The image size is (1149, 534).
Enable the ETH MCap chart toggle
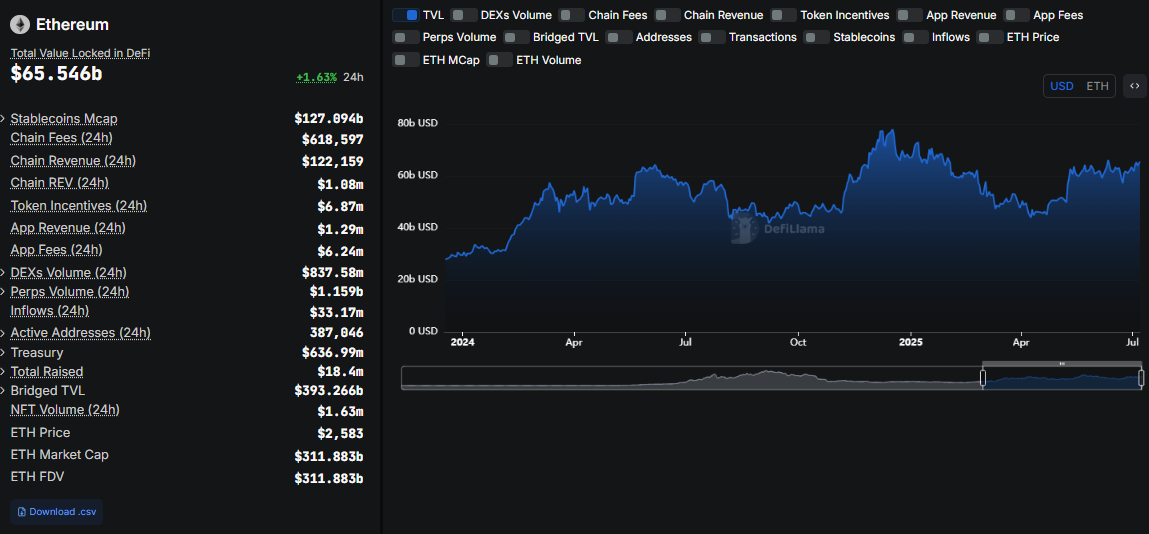405,60
